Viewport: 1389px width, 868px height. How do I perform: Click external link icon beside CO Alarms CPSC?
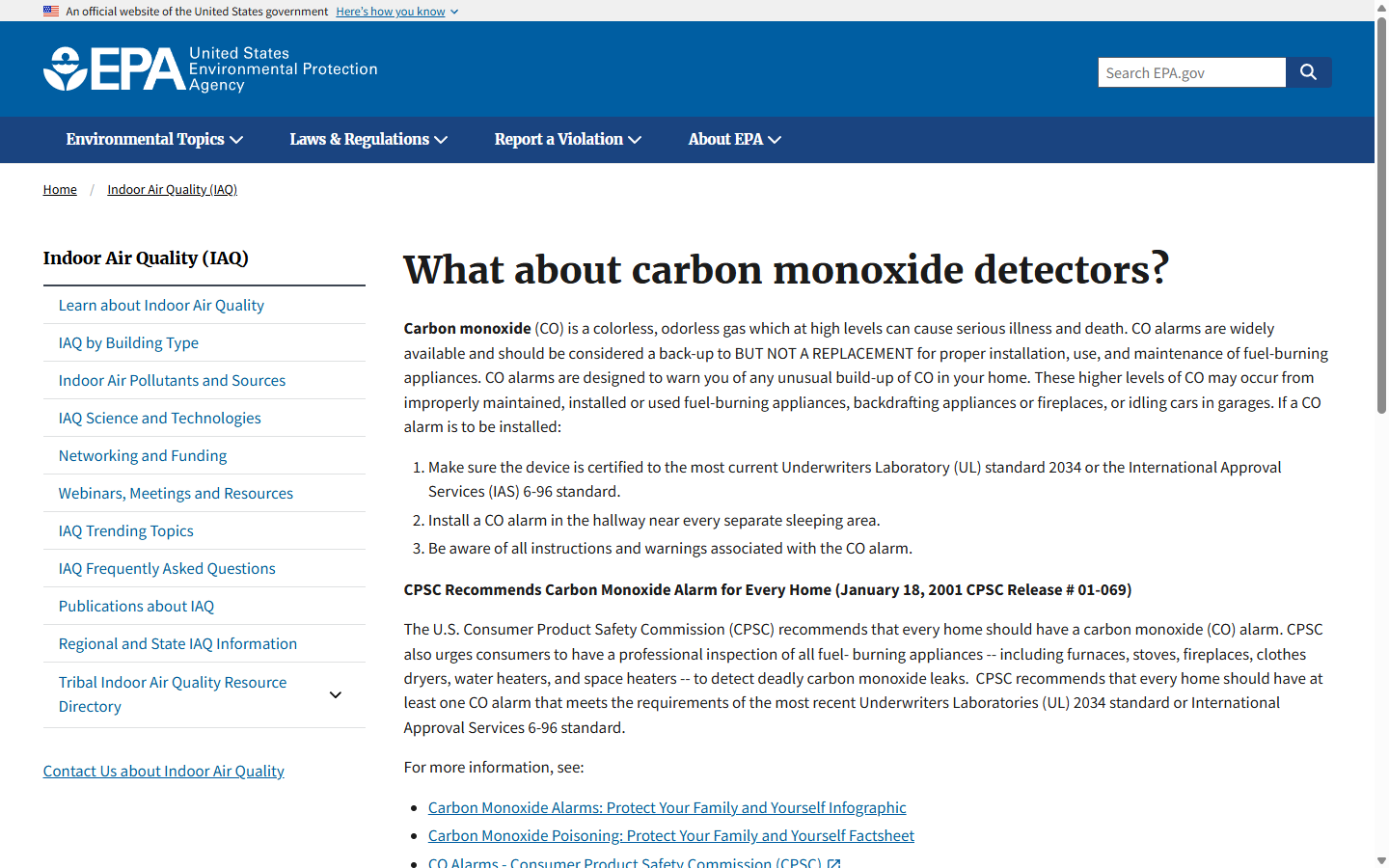pyautogui.click(x=834, y=863)
